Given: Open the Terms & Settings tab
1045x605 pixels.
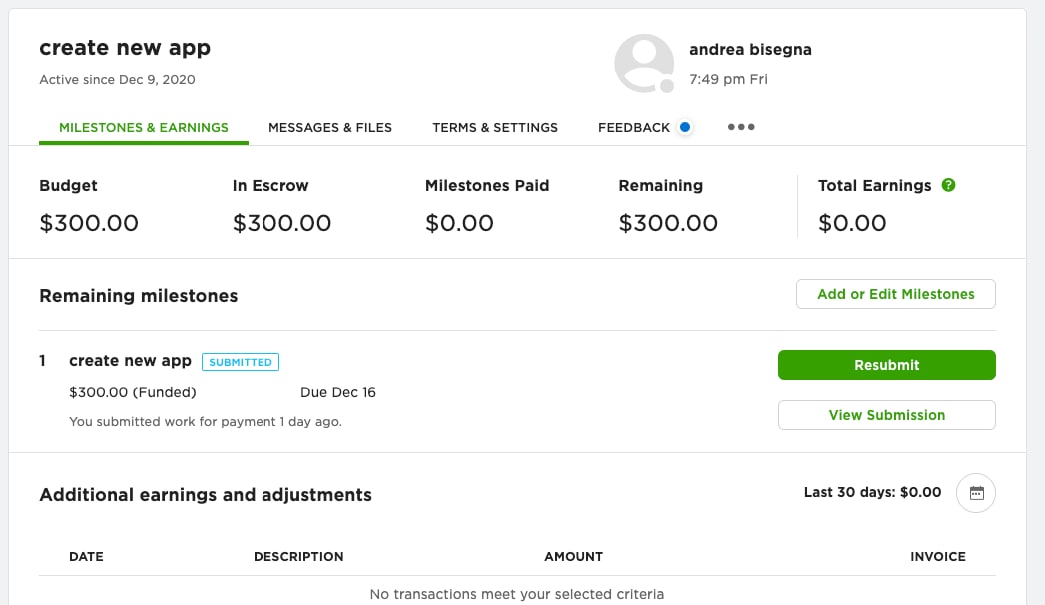Looking at the screenshot, I should (495, 127).
